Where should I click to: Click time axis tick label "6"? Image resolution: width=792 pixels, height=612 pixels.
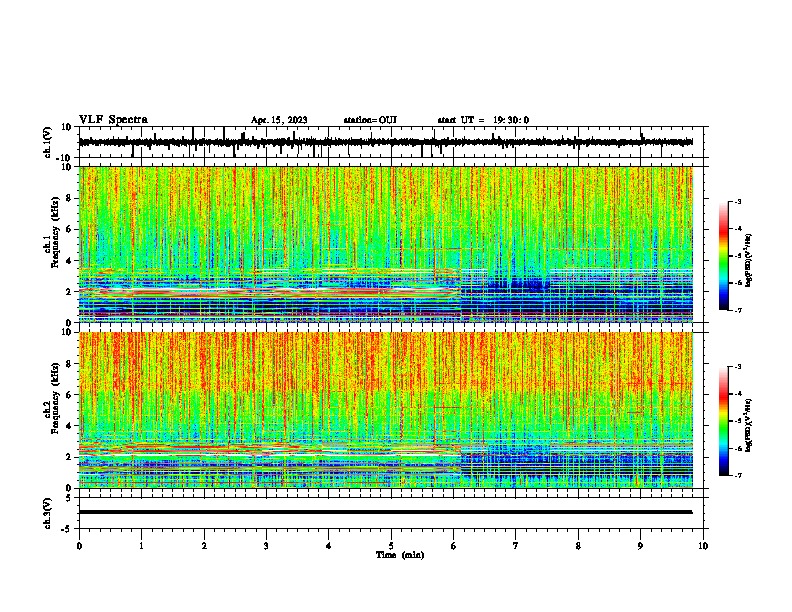coord(453,546)
